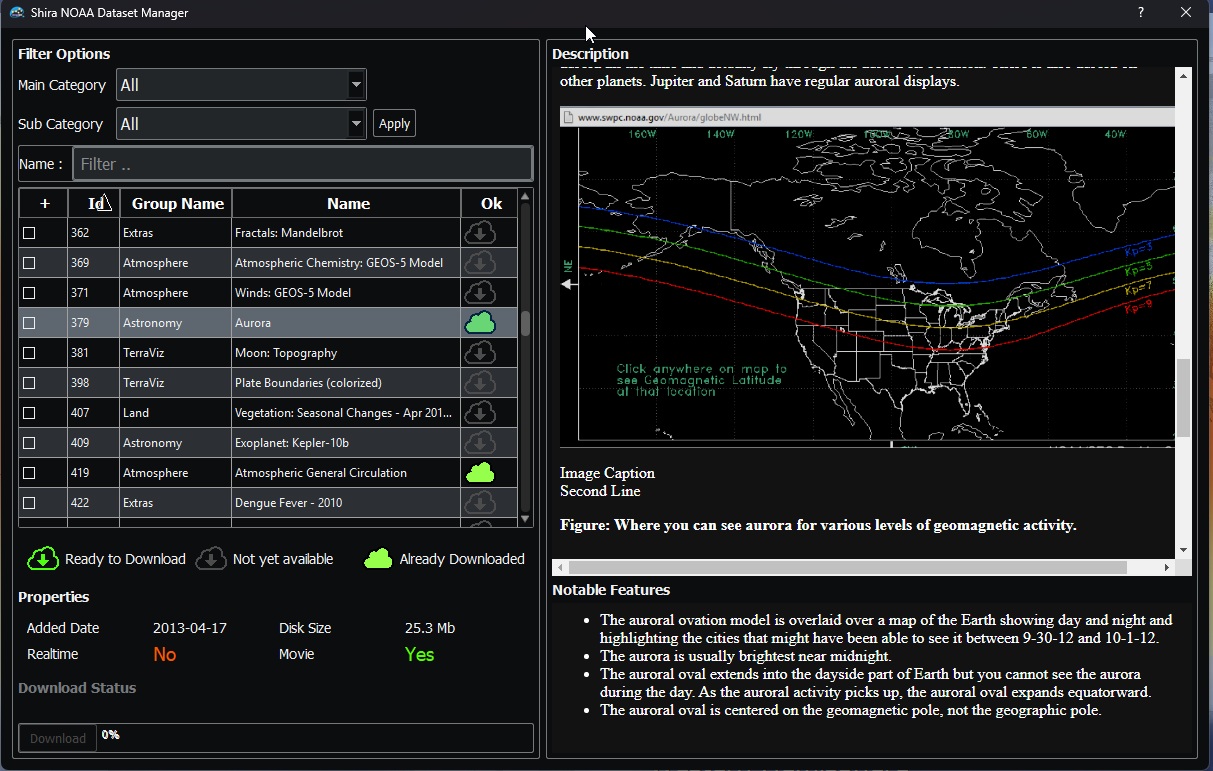The width and height of the screenshot is (1213, 771).
Task: Click the download cloud icon for Fractals: Mandelbrot
Action: 481,233
